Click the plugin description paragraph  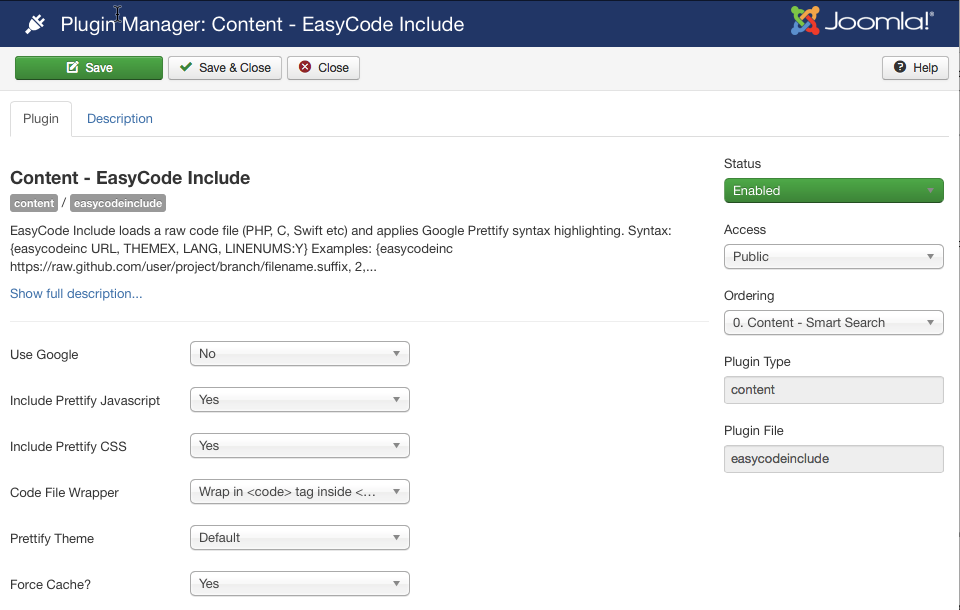[340, 249]
